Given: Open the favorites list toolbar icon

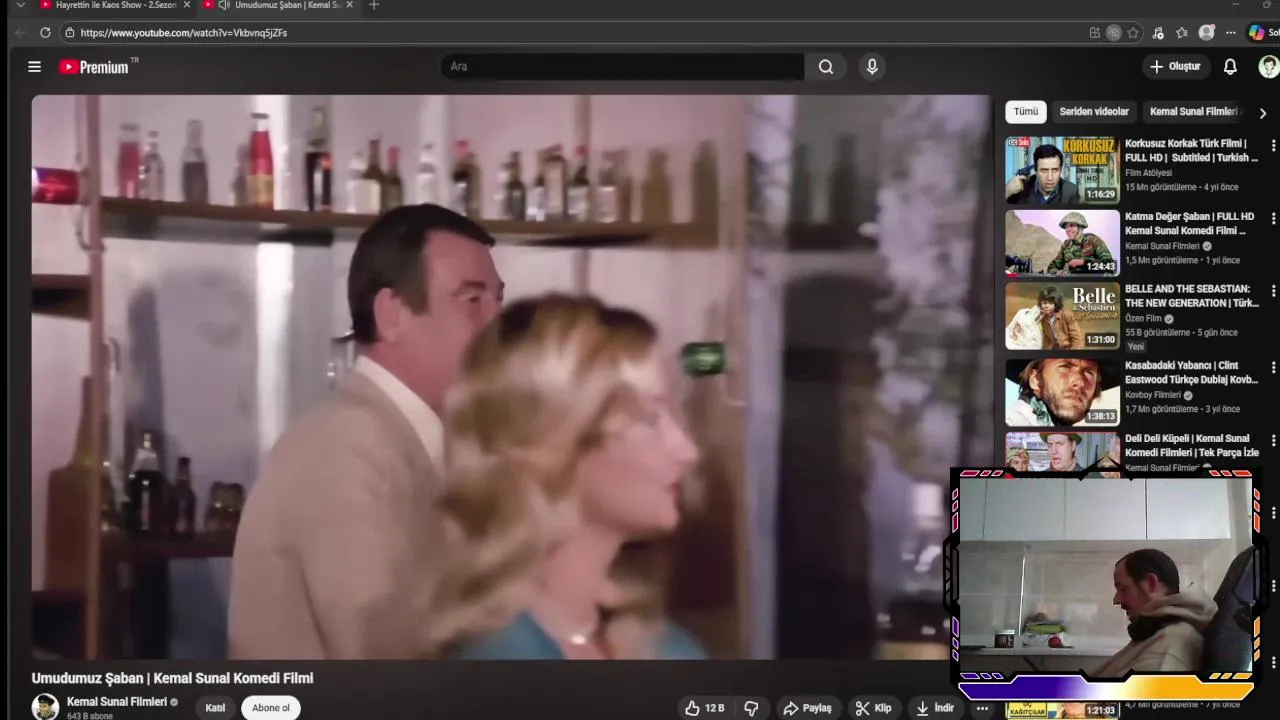Looking at the screenshot, I should click(x=1182, y=33).
